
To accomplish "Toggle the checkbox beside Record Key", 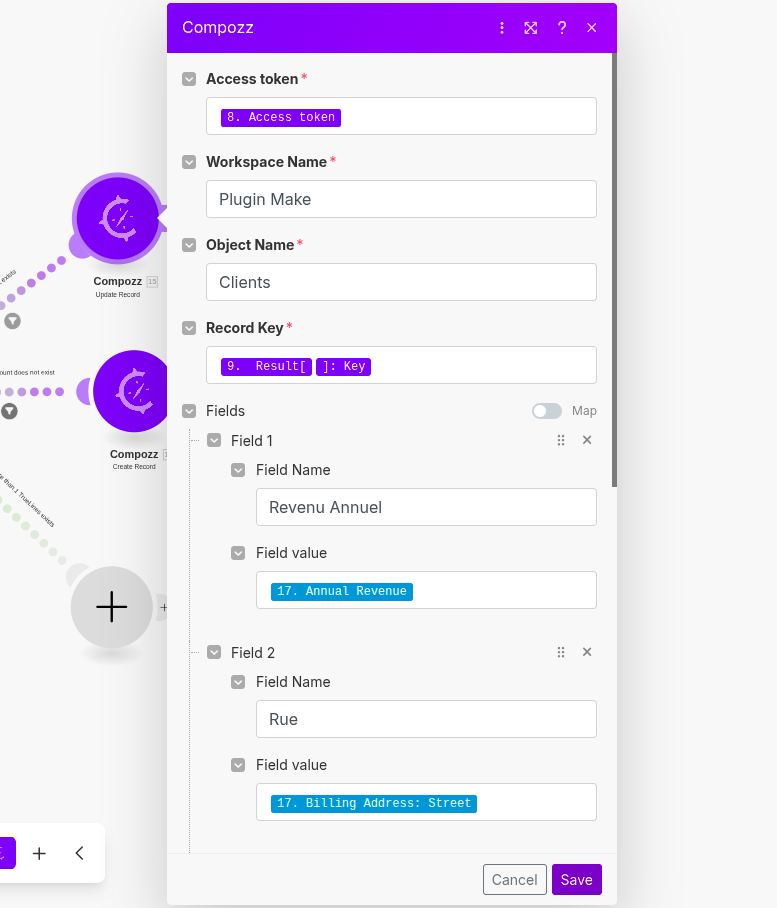I will pos(188,328).
